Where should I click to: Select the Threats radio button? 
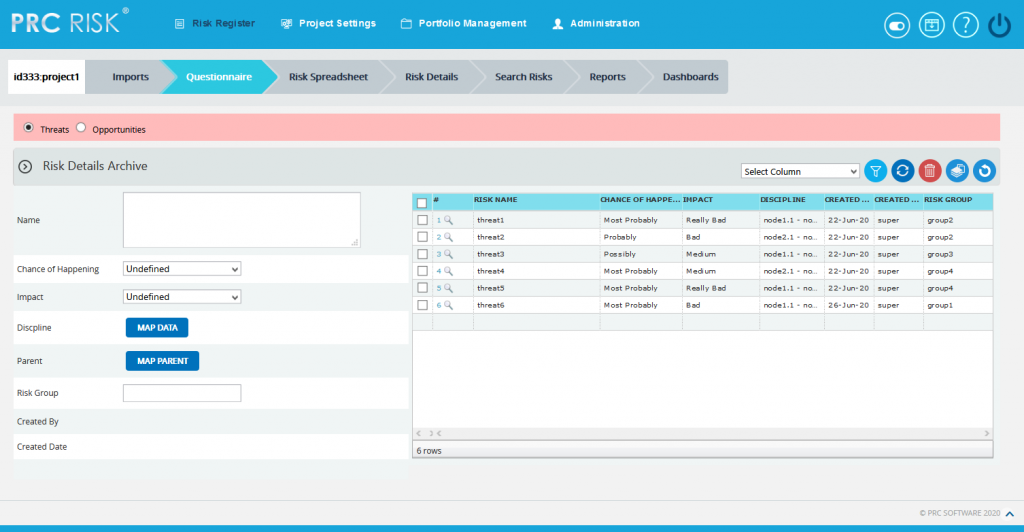click(29, 127)
